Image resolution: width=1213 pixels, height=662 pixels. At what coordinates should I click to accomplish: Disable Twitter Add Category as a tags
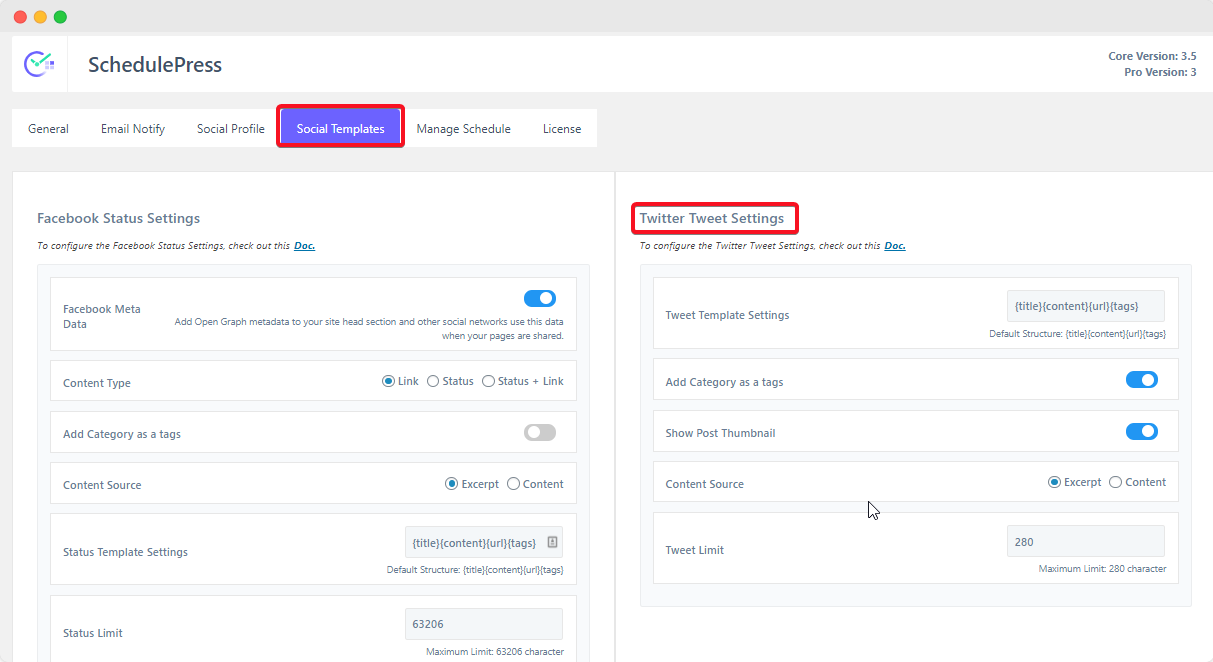pyautogui.click(x=1142, y=380)
